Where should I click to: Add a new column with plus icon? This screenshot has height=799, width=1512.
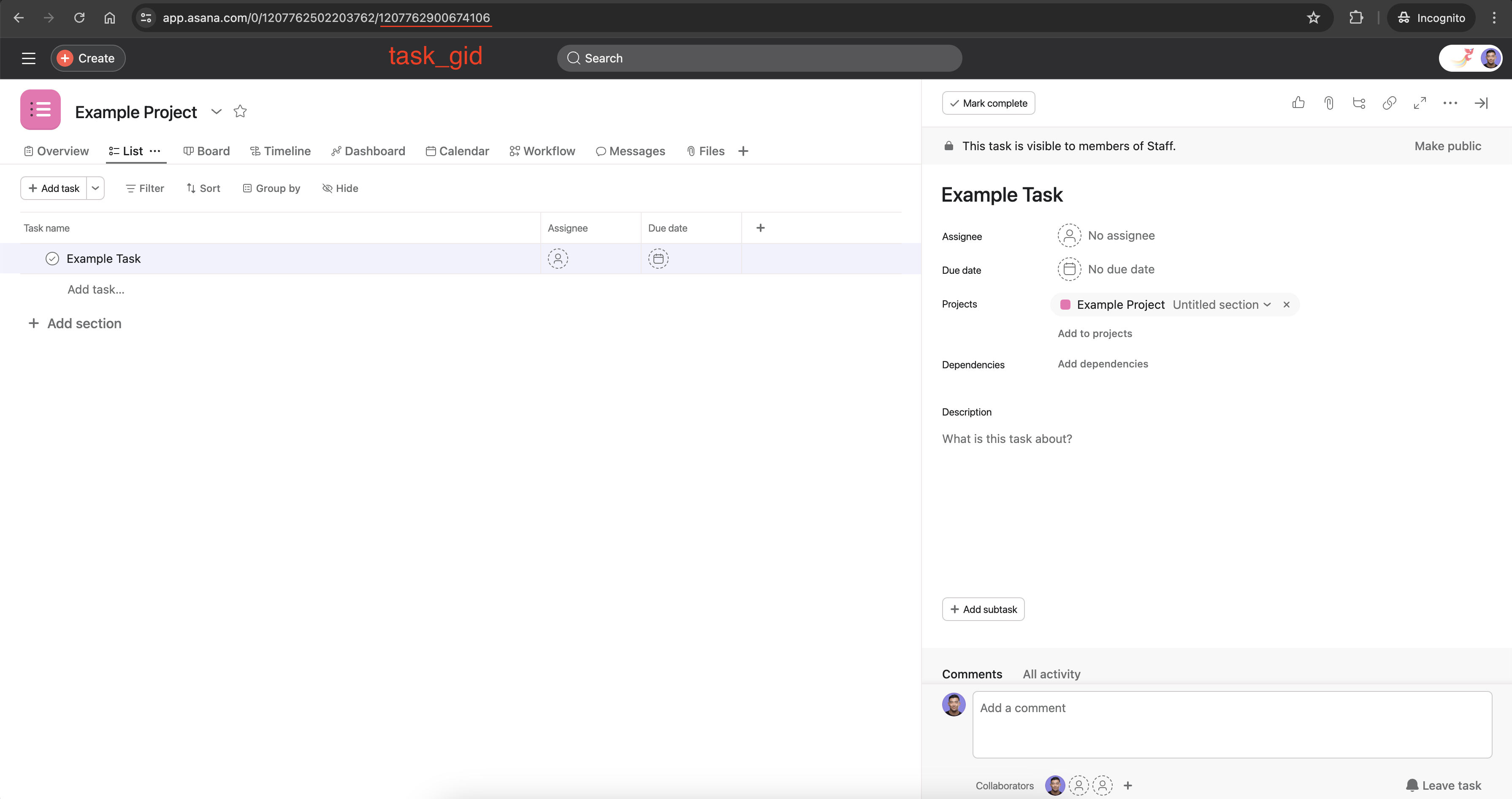tap(761, 228)
